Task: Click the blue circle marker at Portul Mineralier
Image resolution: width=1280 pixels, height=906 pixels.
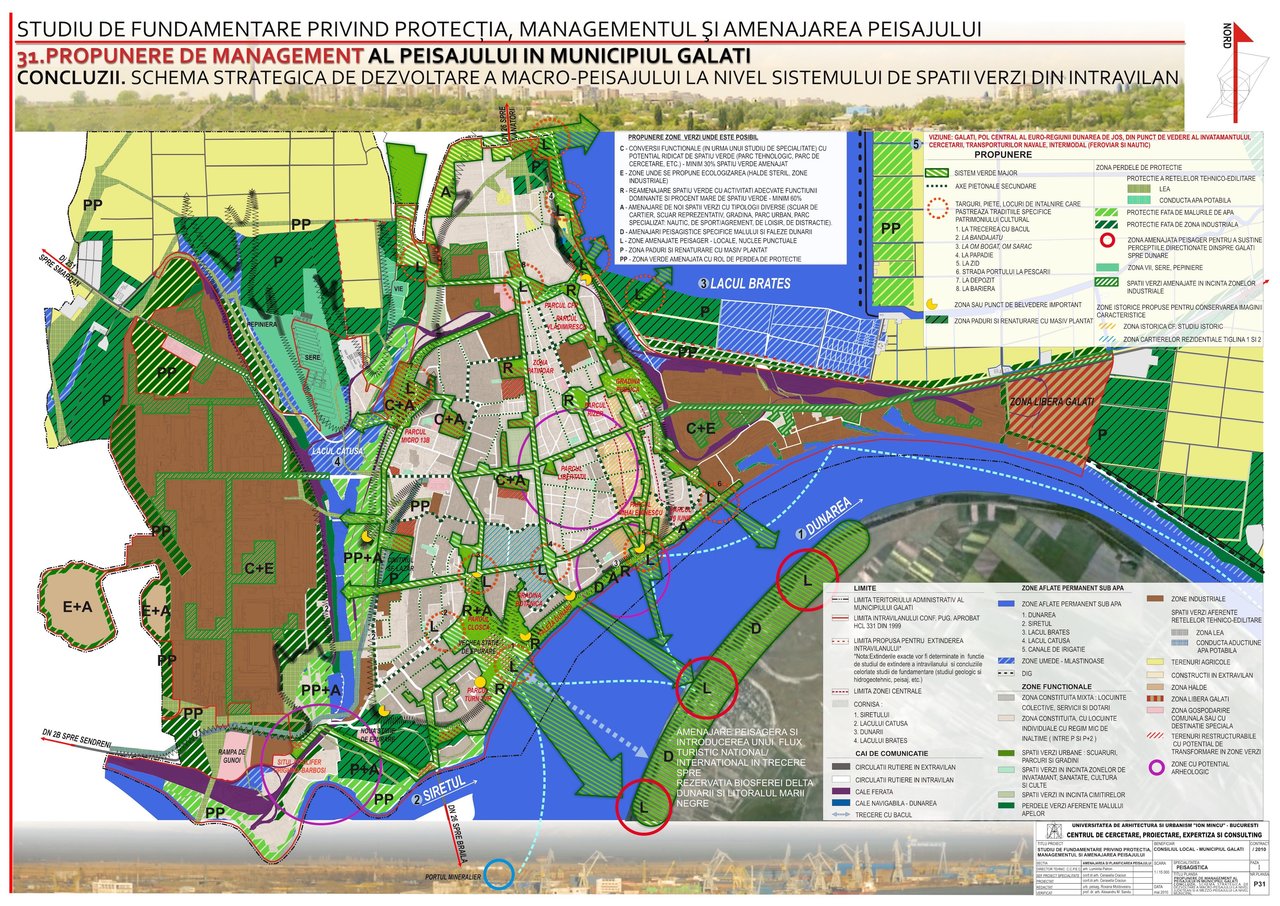Action: (x=499, y=874)
